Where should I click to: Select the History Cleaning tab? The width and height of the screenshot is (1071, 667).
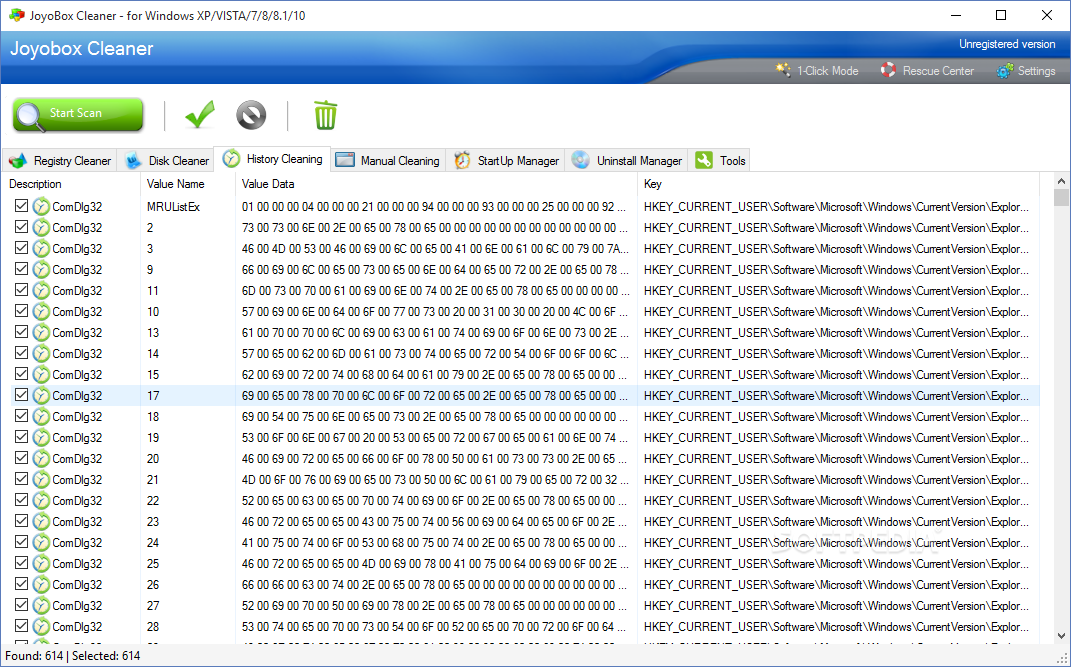[x=273, y=158]
